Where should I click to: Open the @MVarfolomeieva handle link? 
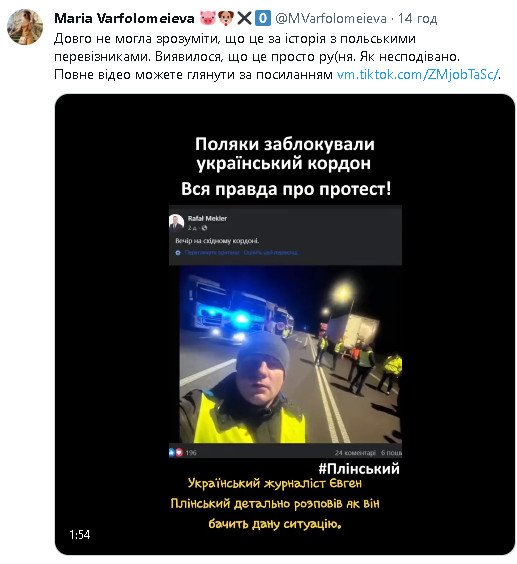point(331,18)
